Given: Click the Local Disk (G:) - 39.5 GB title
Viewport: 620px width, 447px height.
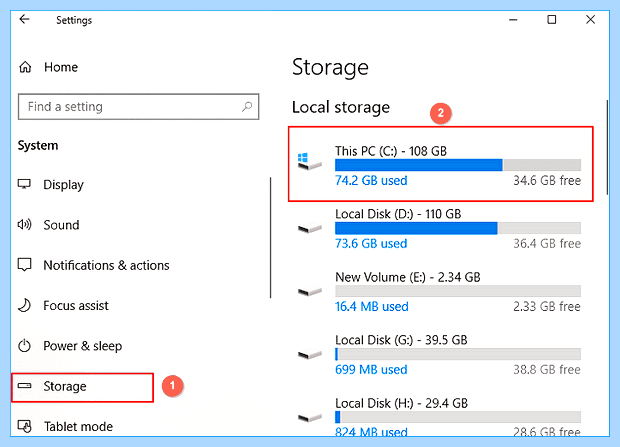Looking at the screenshot, I should [x=401, y=340].
